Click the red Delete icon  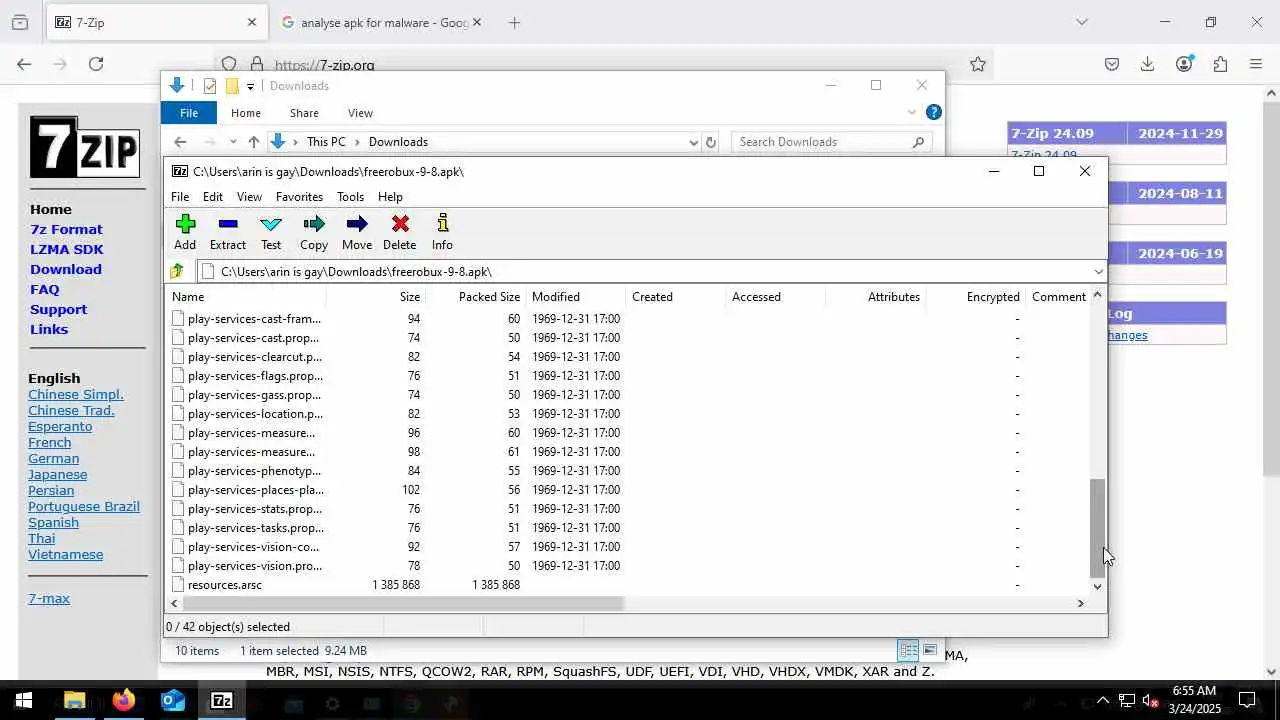click(x=400, y=232)
